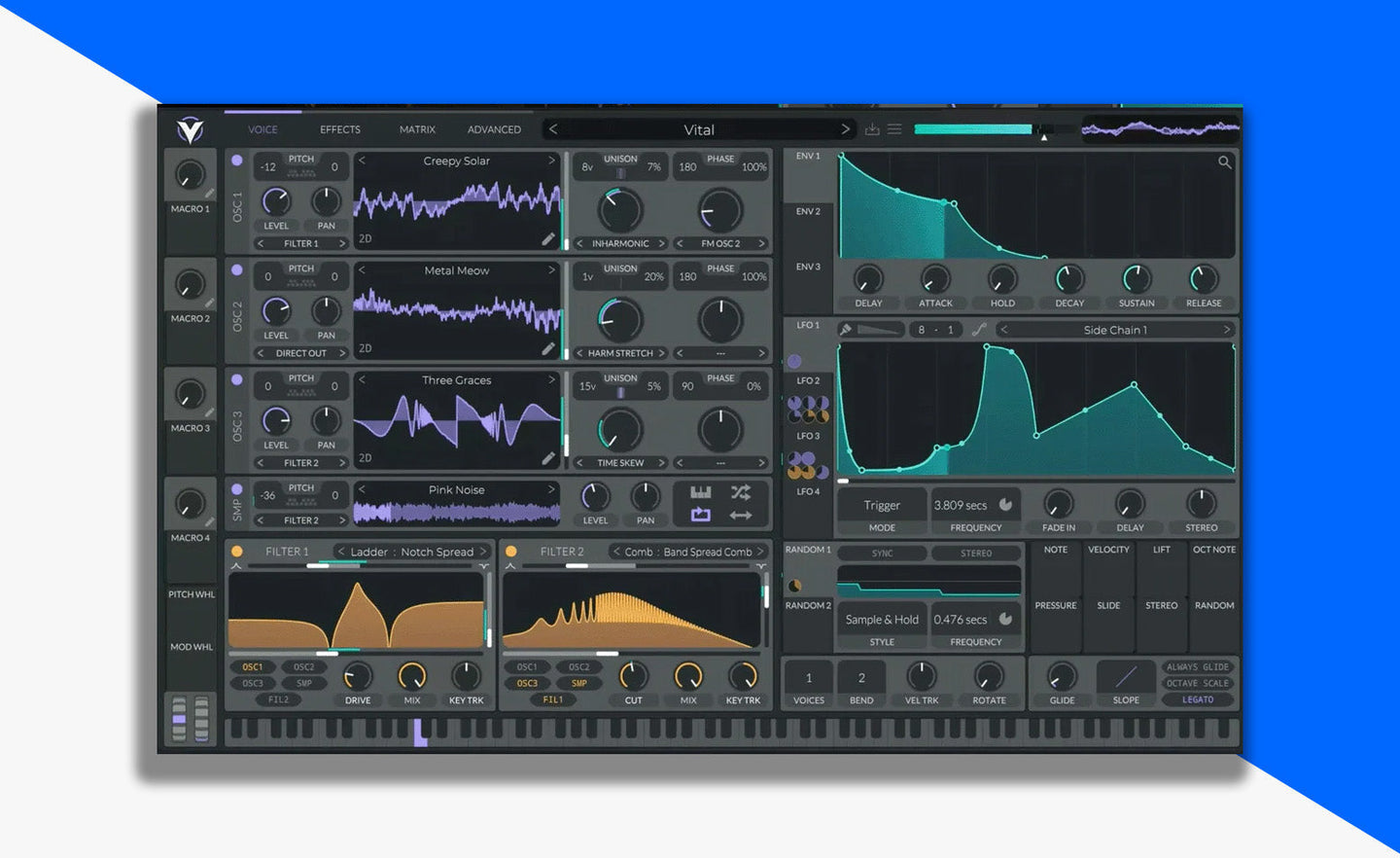Click the Trigger mode button
The height and width of the screenshot is (858, 1400).
[x=882, y=505]
